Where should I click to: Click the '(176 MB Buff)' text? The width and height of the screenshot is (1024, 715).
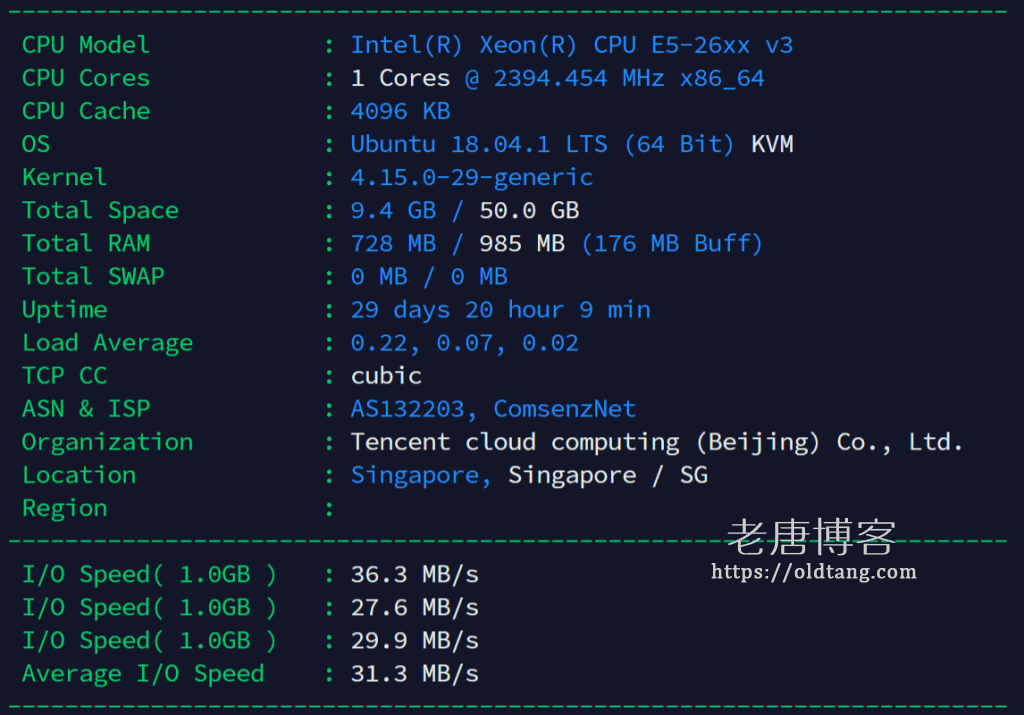coord(671,244)
